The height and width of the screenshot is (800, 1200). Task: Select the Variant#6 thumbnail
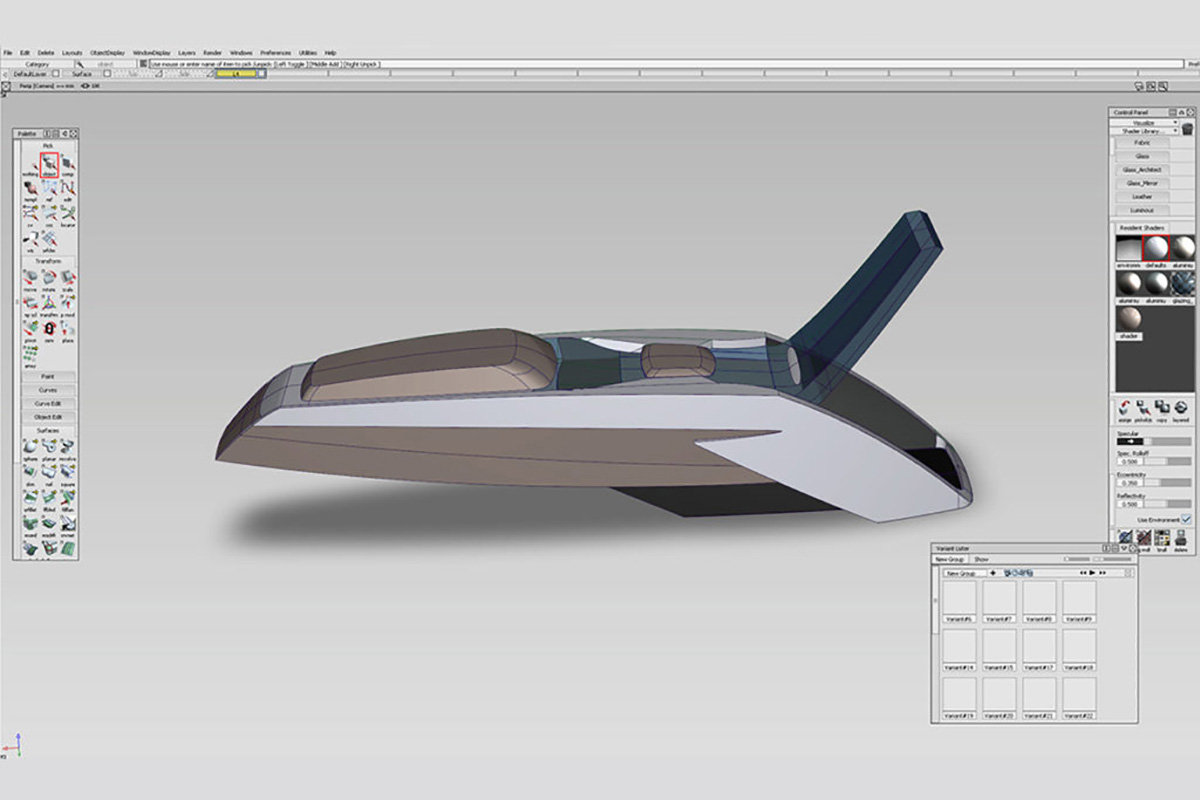coord(960,600)
